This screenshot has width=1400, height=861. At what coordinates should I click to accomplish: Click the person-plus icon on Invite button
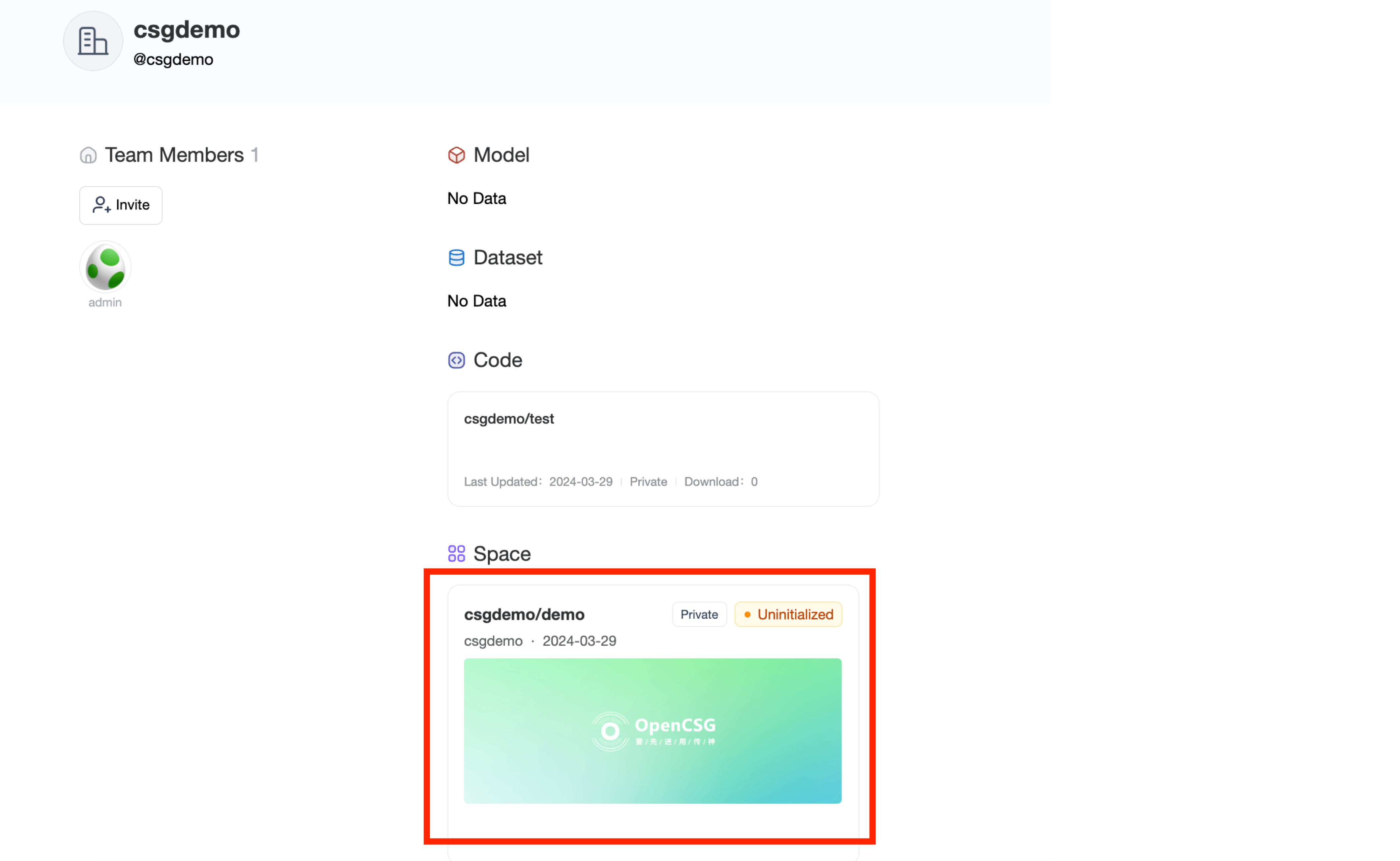pos(101,205)
